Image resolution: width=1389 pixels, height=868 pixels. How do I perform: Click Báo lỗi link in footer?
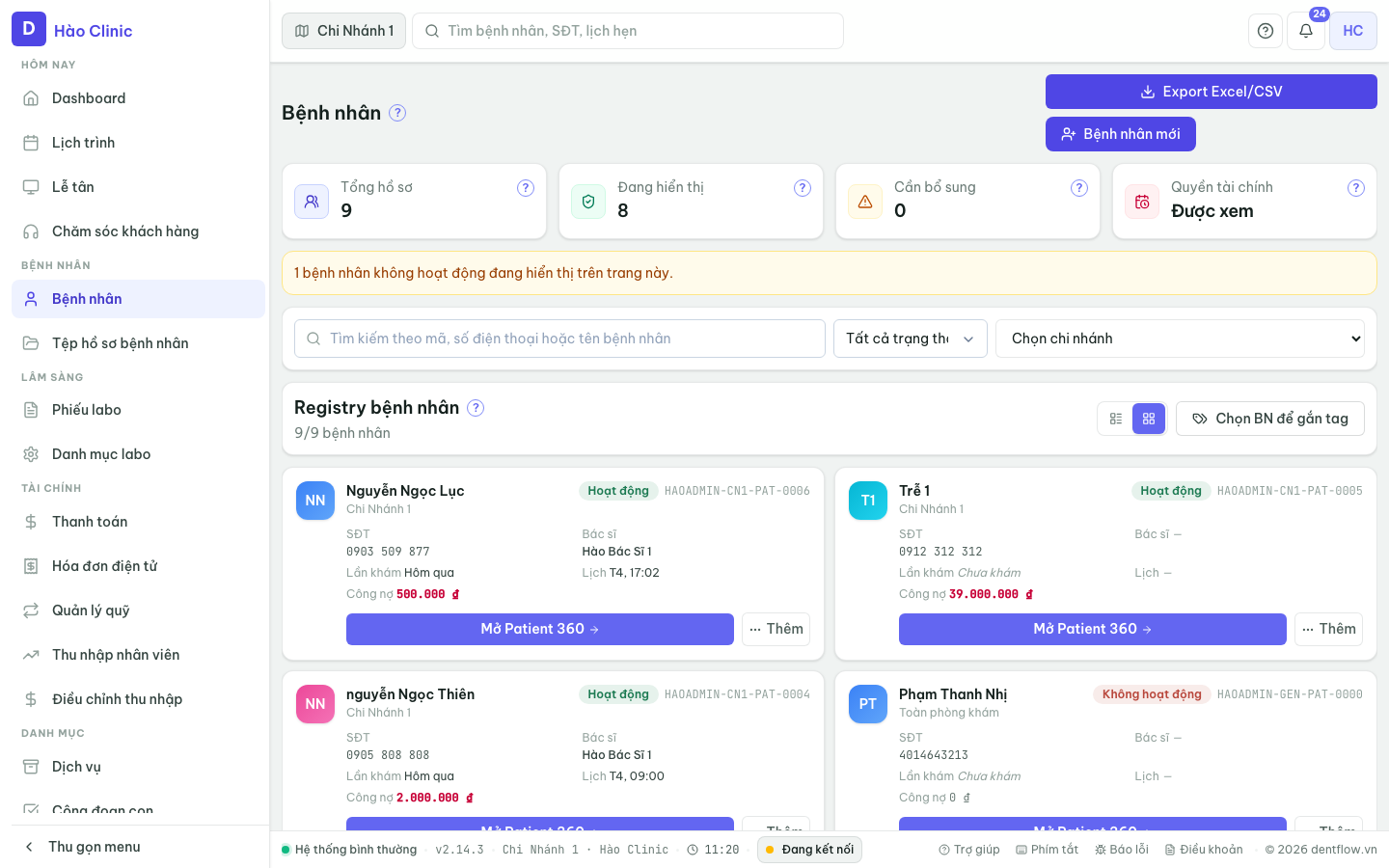(1122, 850)
